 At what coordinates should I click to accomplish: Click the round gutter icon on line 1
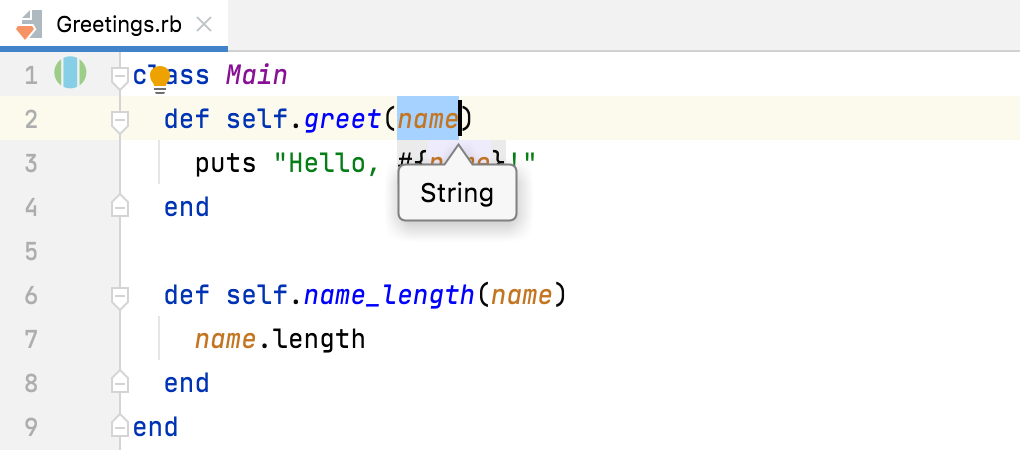click(x=71, y=73)
